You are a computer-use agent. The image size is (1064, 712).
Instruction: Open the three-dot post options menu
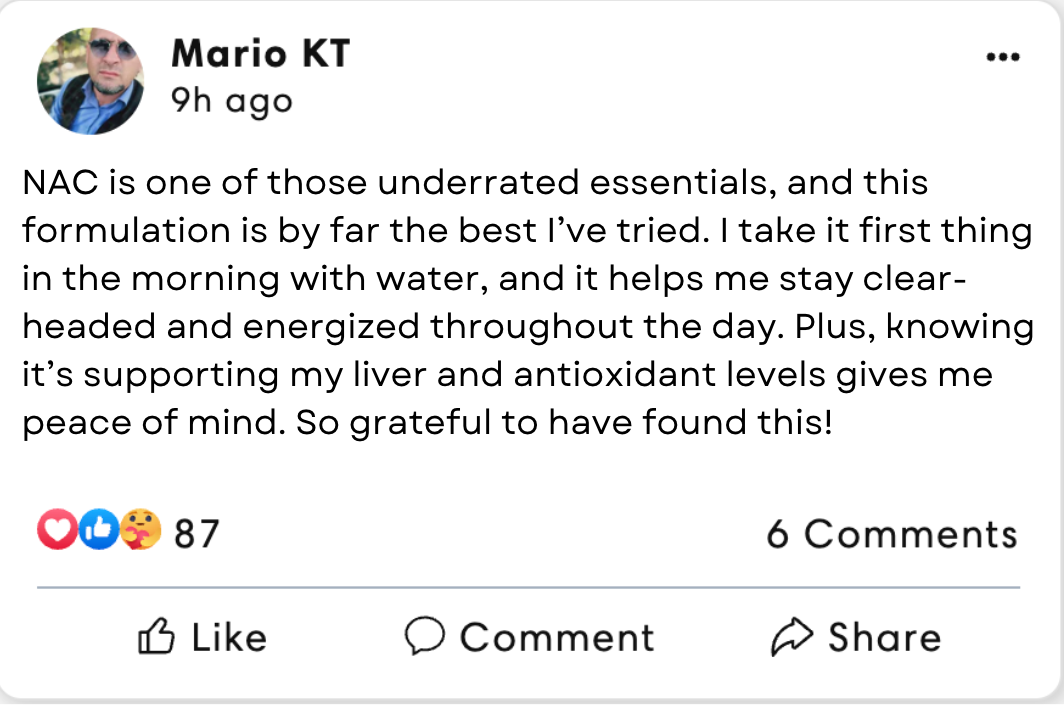1001,57
